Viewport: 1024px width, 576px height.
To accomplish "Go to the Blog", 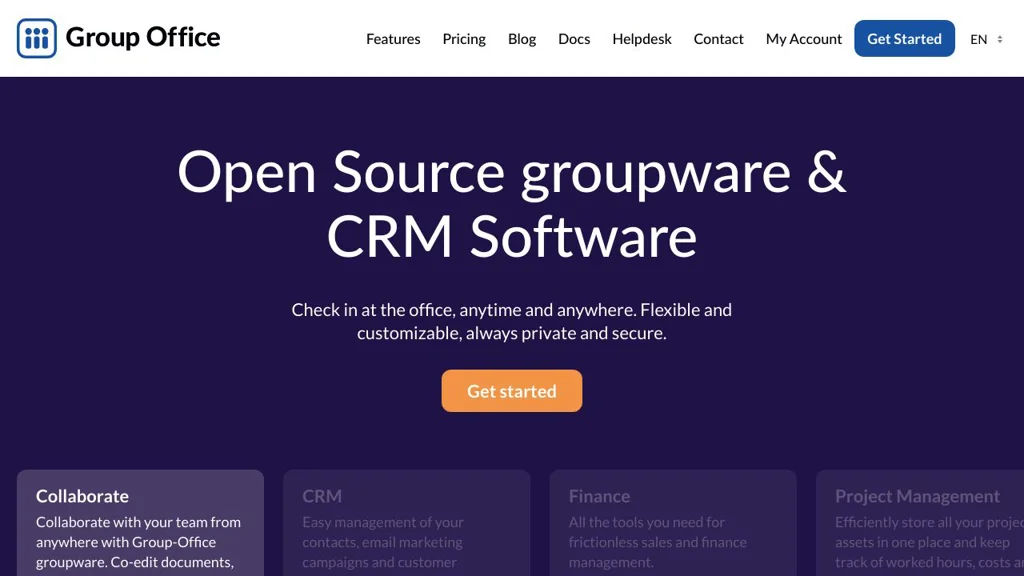I will pyautogui.click(x=522, y=39).
